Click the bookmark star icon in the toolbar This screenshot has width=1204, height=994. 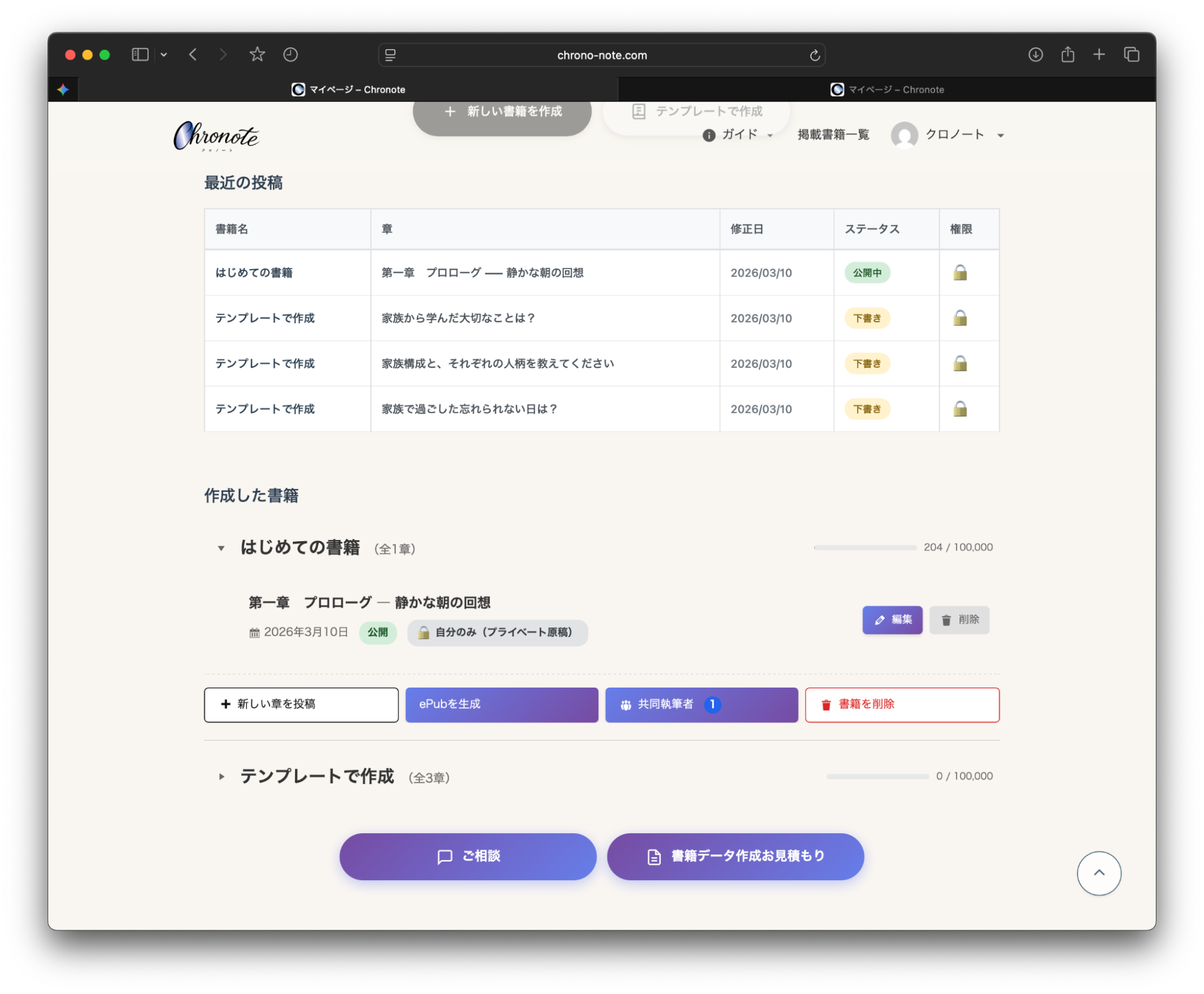[x=257, y=54]
